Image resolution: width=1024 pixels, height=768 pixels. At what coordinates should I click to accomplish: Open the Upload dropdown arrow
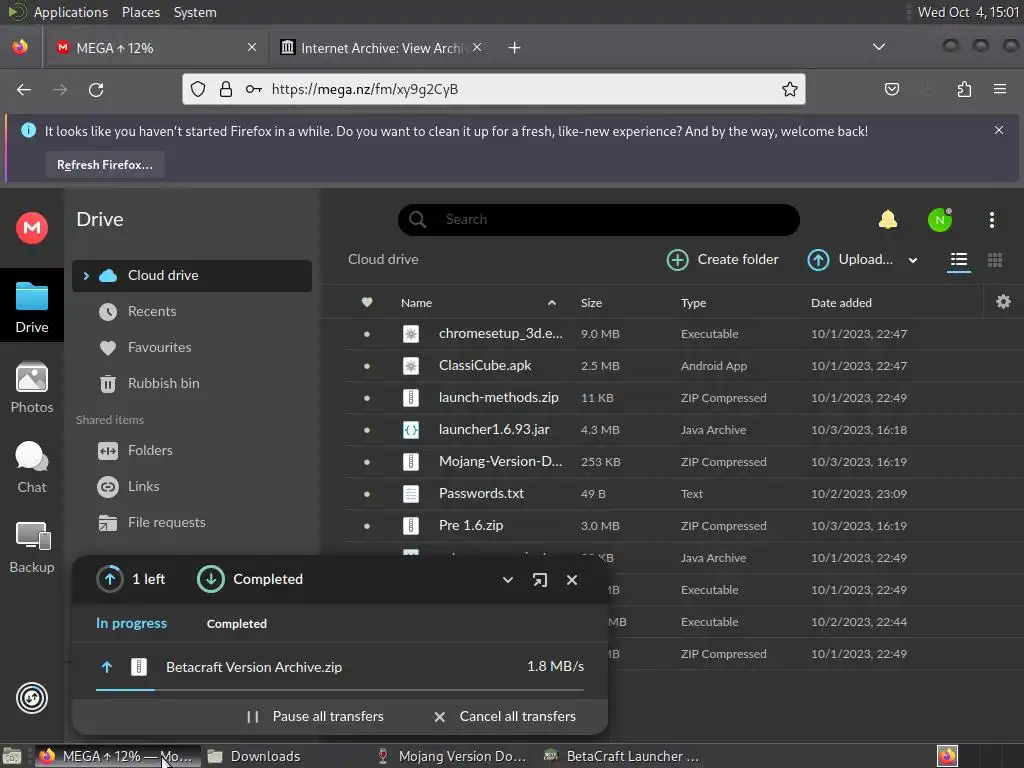[912, 261]
